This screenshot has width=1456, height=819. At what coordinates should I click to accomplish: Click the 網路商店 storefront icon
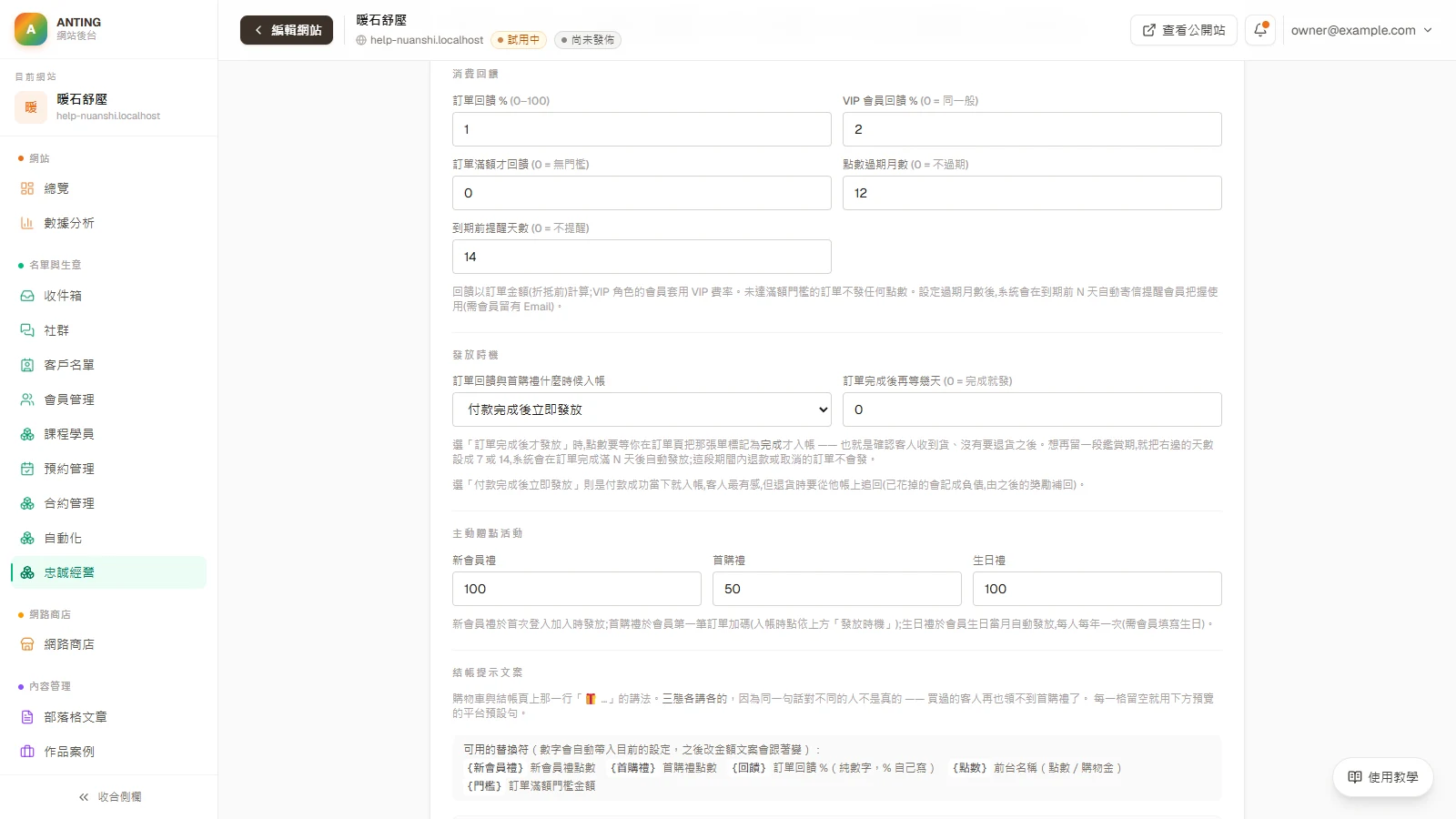pos(27,644)
